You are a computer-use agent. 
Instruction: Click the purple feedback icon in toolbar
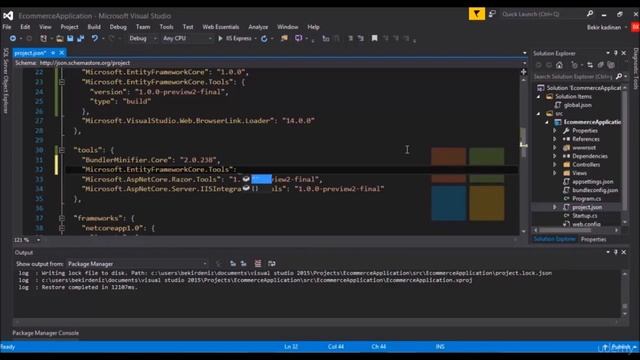tap(298, 38)
